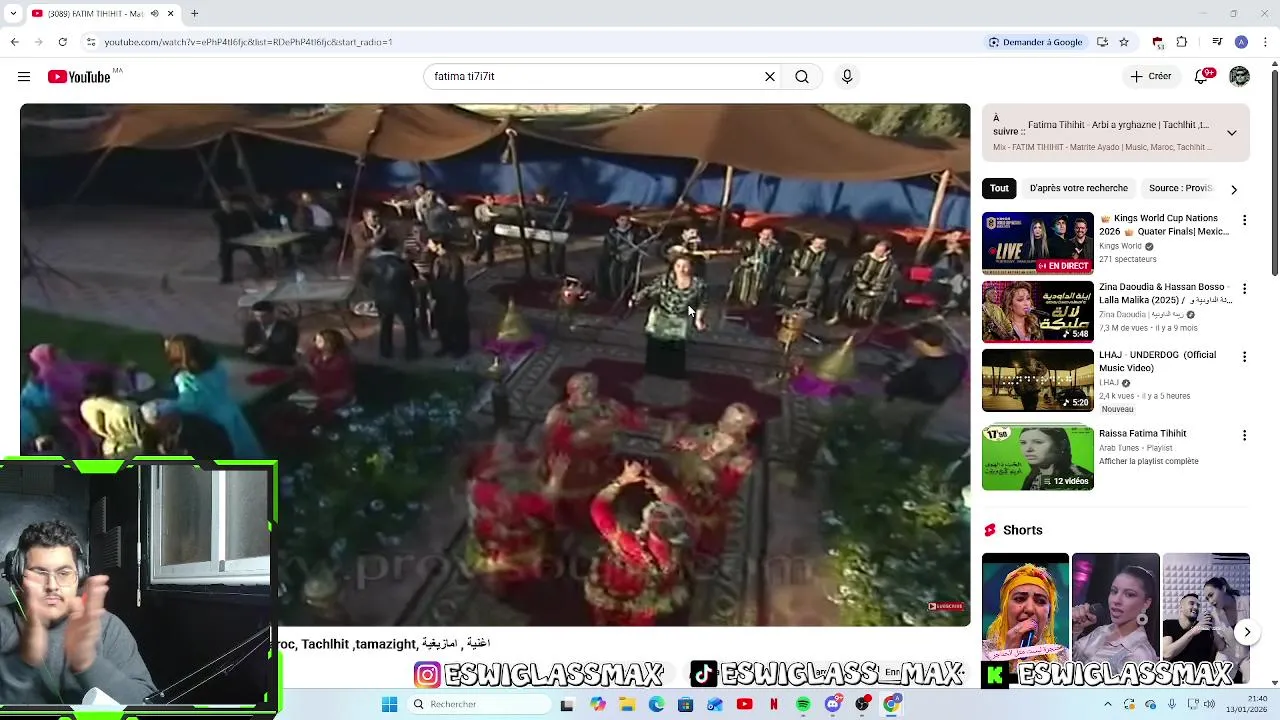Open more options for the Zina Daoudia video
Viewport: 1280px width, 720px height.
(x=1244, y=289)
